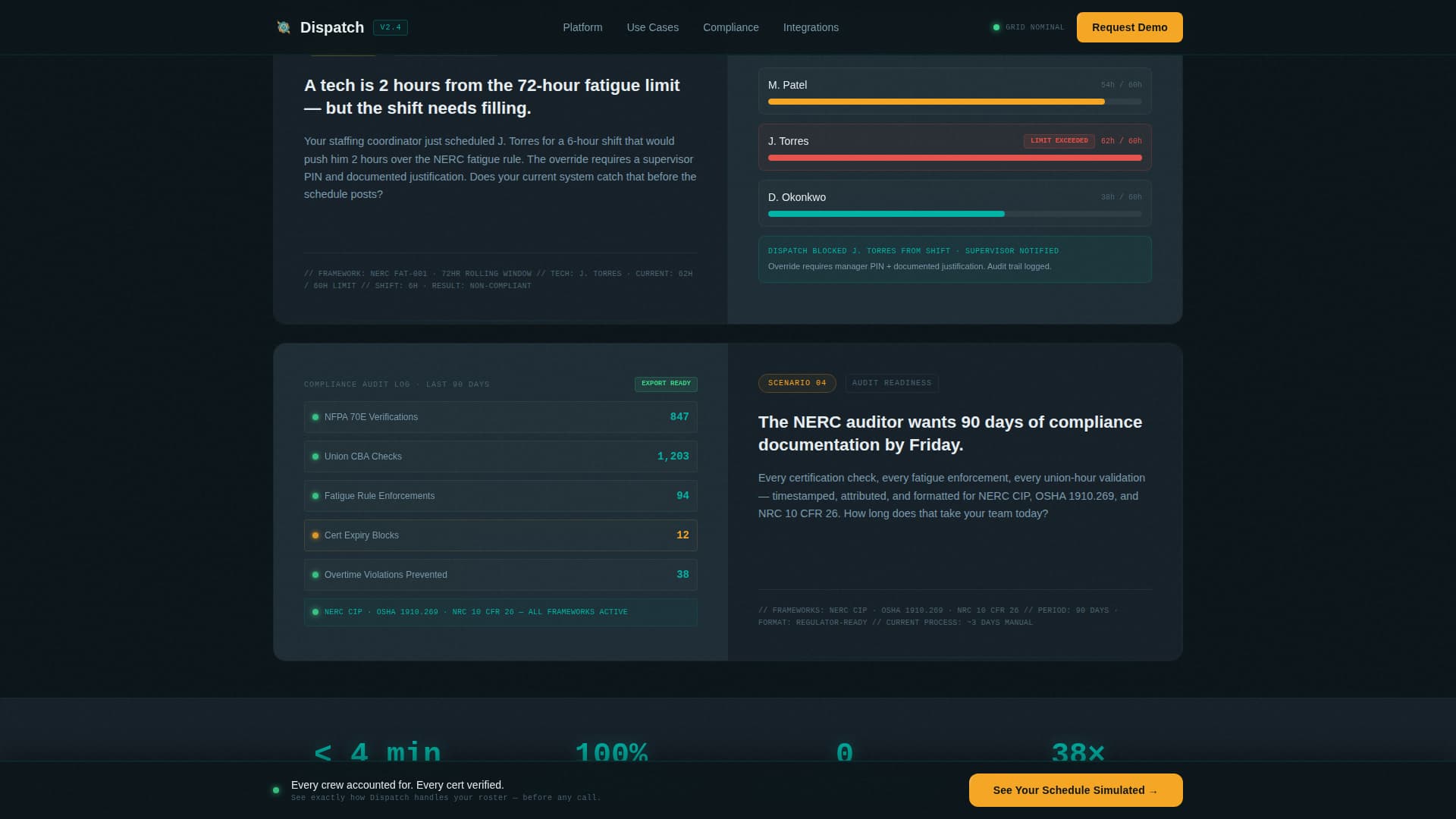This screenshot has height=819, width=1456.
Task: Click the NERC auditor heading
Action: point(950,433)
